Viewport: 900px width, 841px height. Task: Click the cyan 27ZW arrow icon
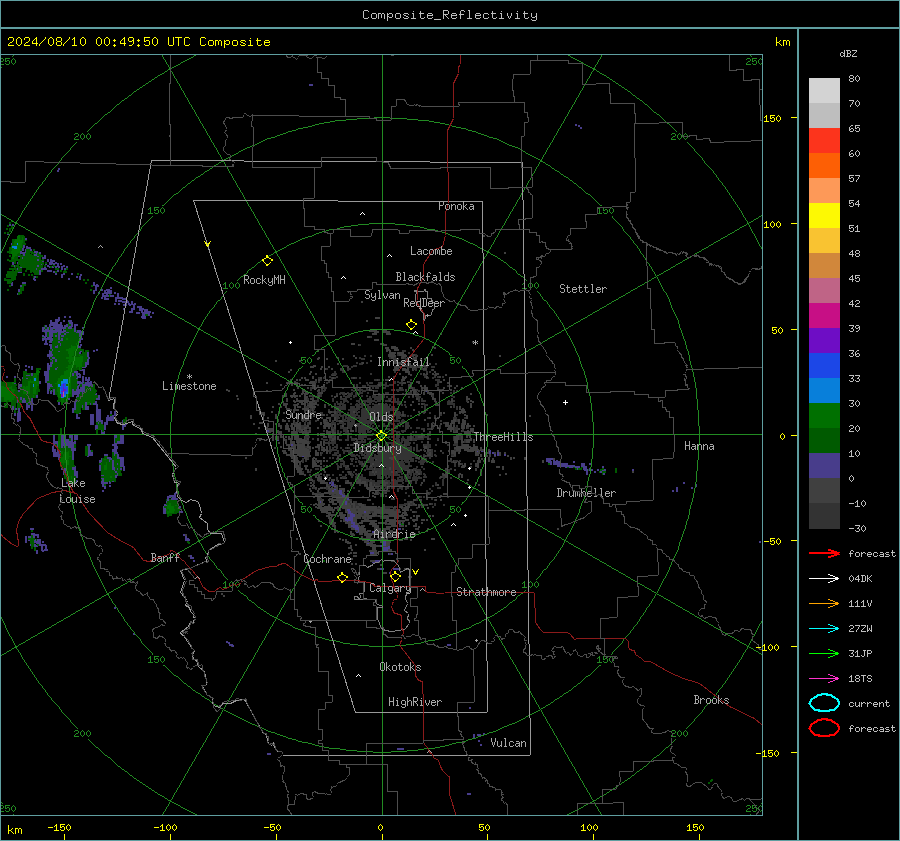click(x=824, y=629)
